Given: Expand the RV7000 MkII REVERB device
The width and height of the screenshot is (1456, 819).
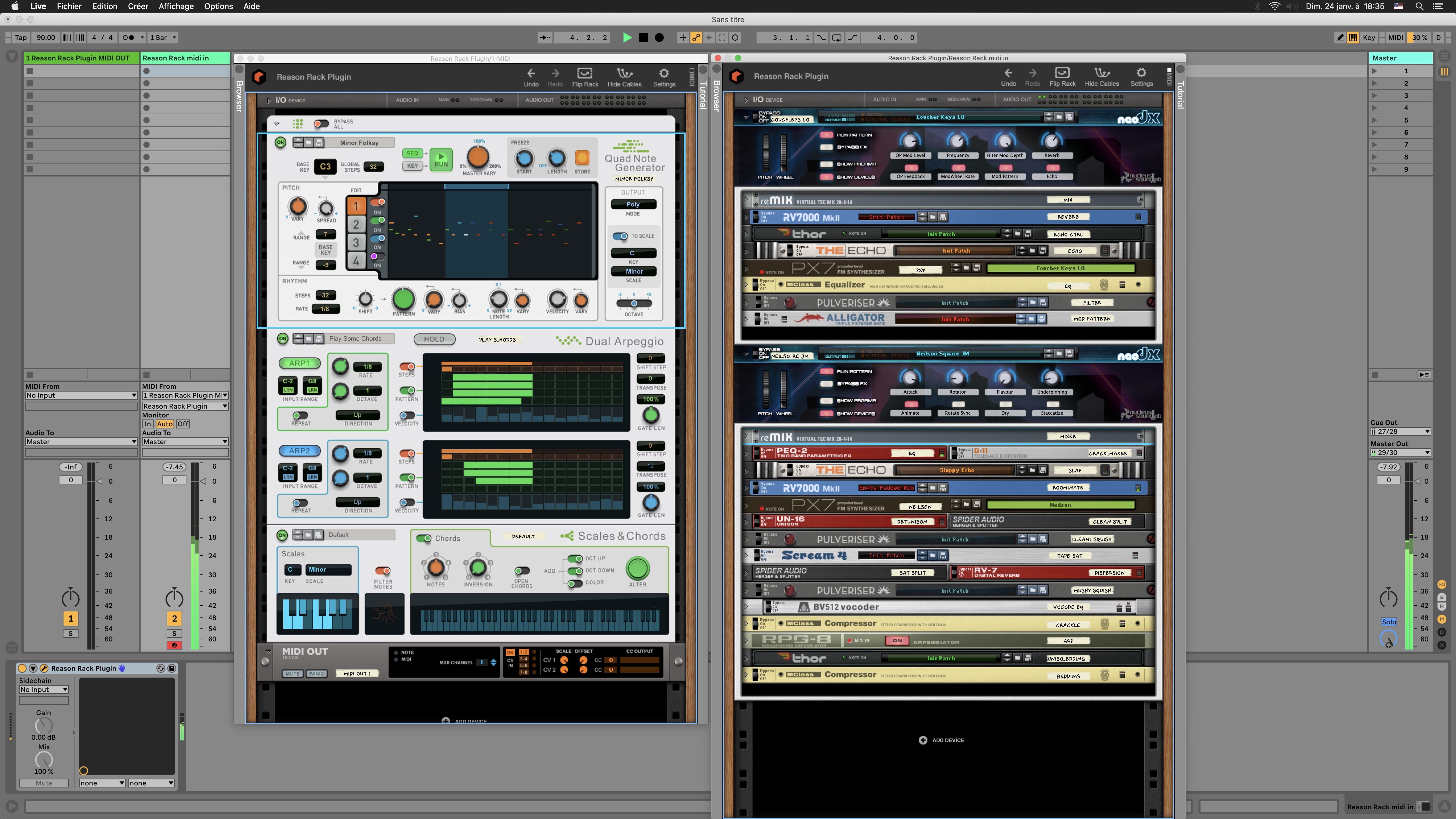Looking at the screenshot, I should point(746,217).
